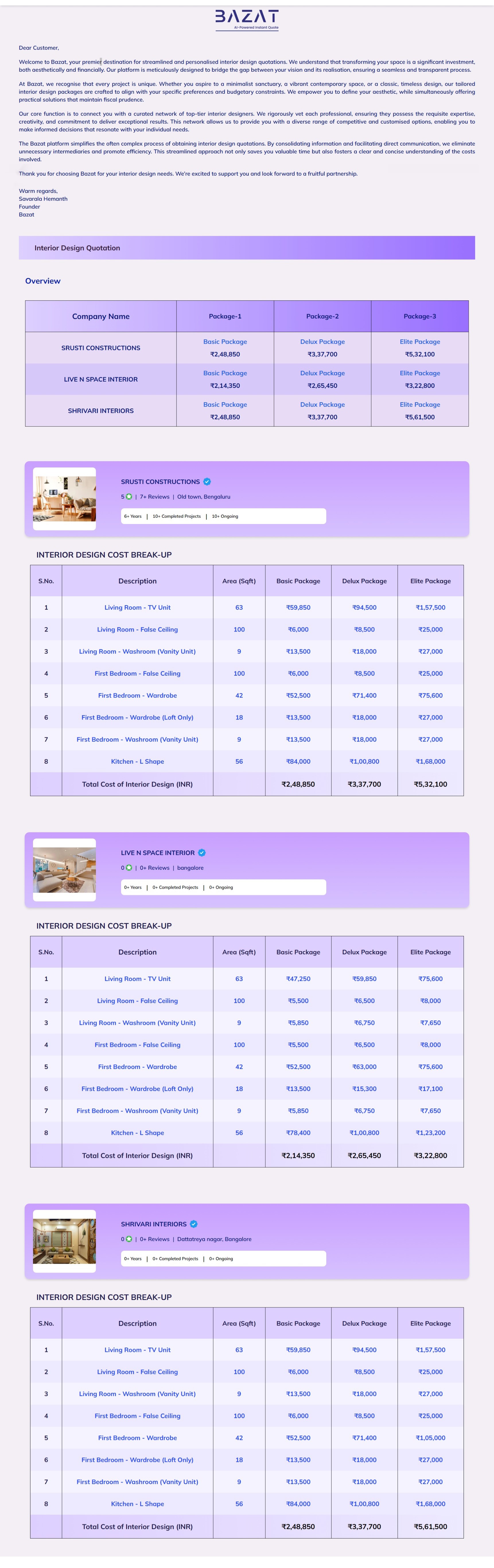
Task: Click "First Bedroom - Wardrobe" in the LIVE N SPACE table
Action: [138, 1067]
